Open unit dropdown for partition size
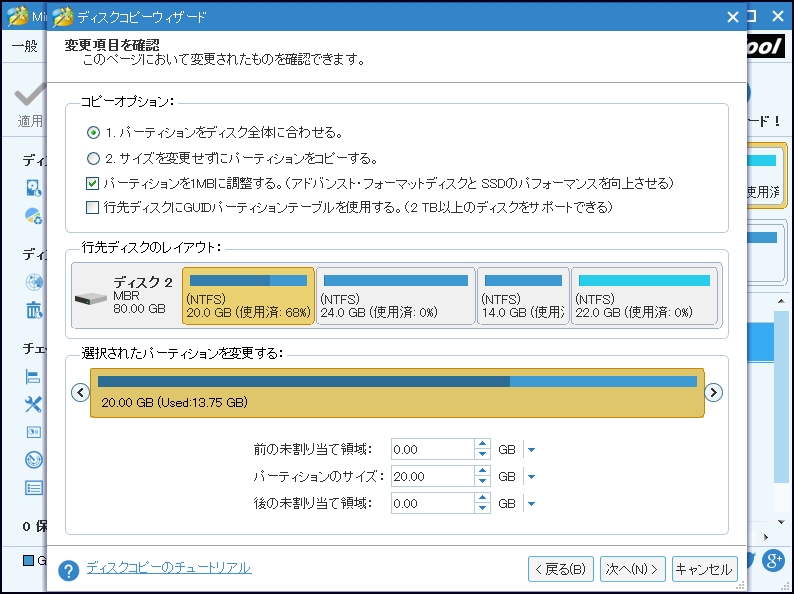The width and height of the screenshot is (794, 594). coord(531,477)
